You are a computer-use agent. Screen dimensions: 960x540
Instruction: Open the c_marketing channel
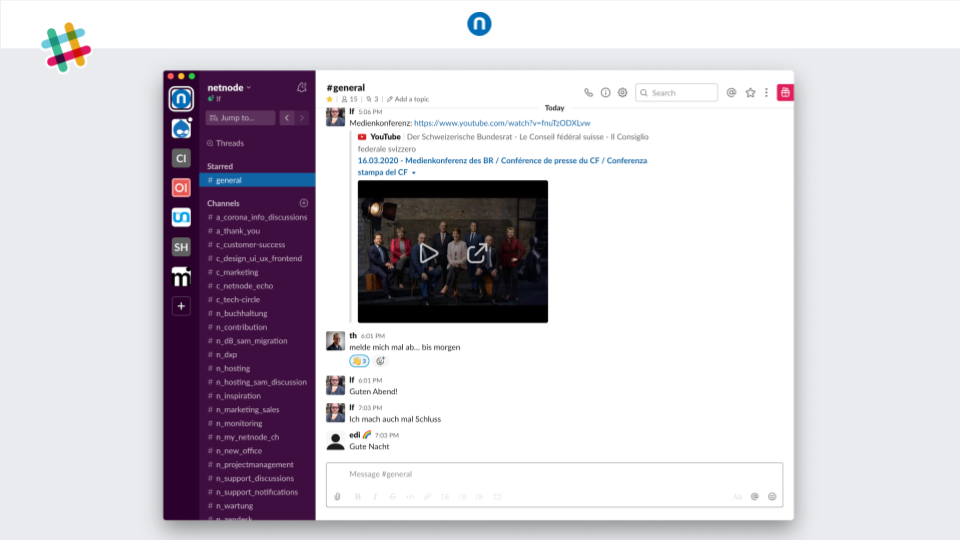[x=237, y=272]
